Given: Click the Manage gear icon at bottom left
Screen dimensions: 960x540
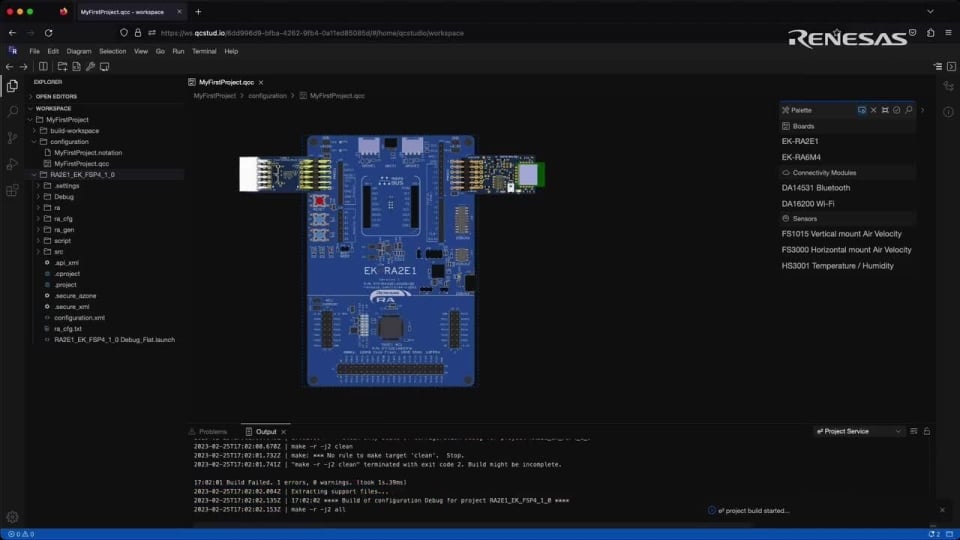Looking at the screenshot, I should 12,517.
